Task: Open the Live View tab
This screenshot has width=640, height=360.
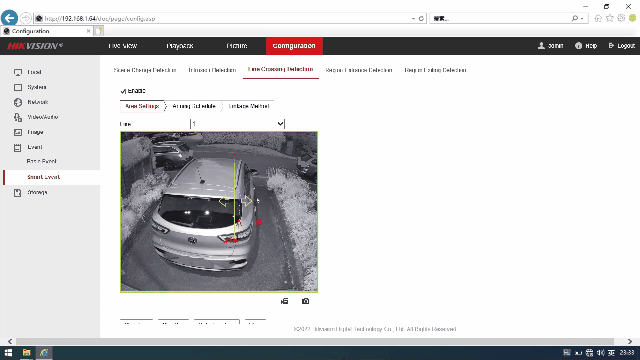Action: point(122,46)
